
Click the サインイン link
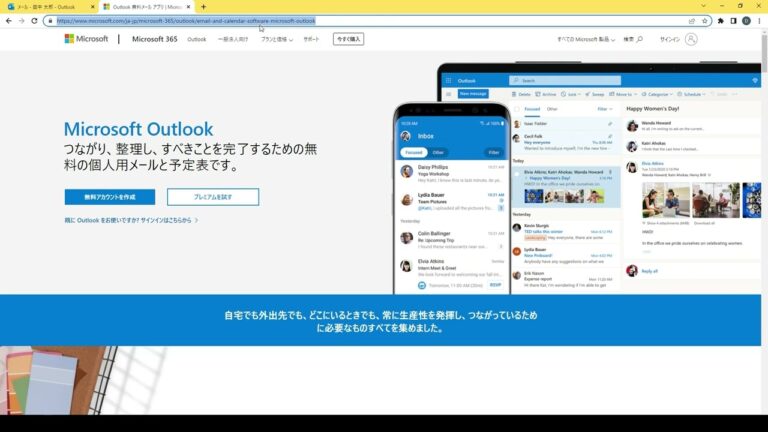(x=670, y=39)
